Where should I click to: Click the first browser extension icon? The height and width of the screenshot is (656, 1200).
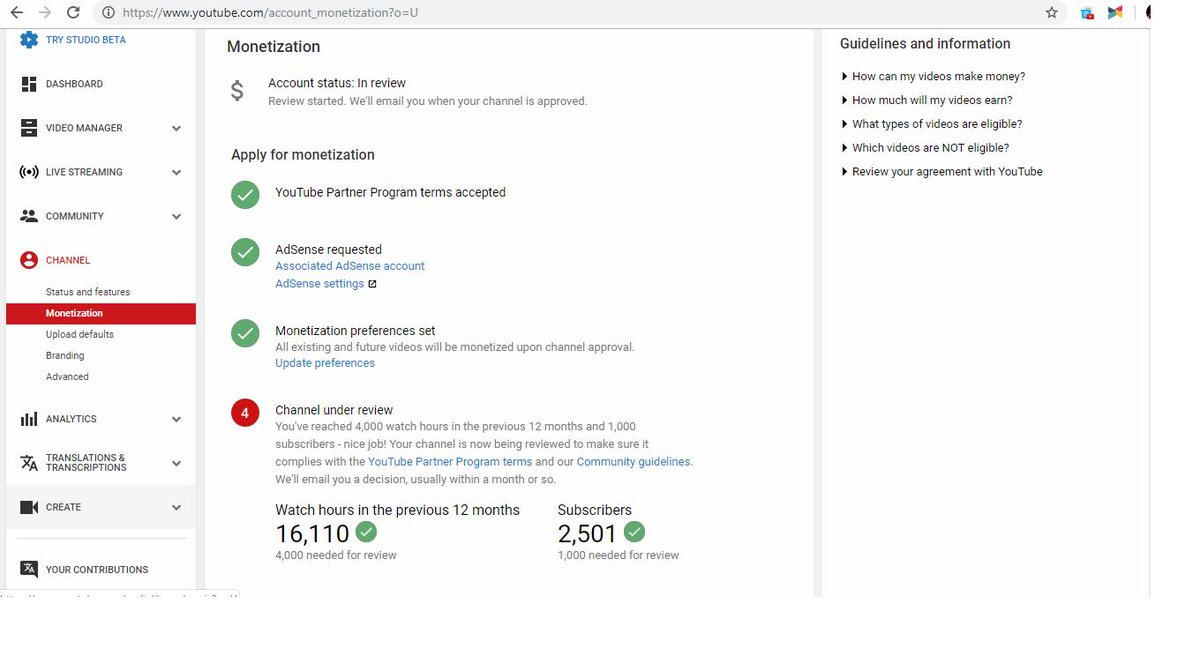1087,13
